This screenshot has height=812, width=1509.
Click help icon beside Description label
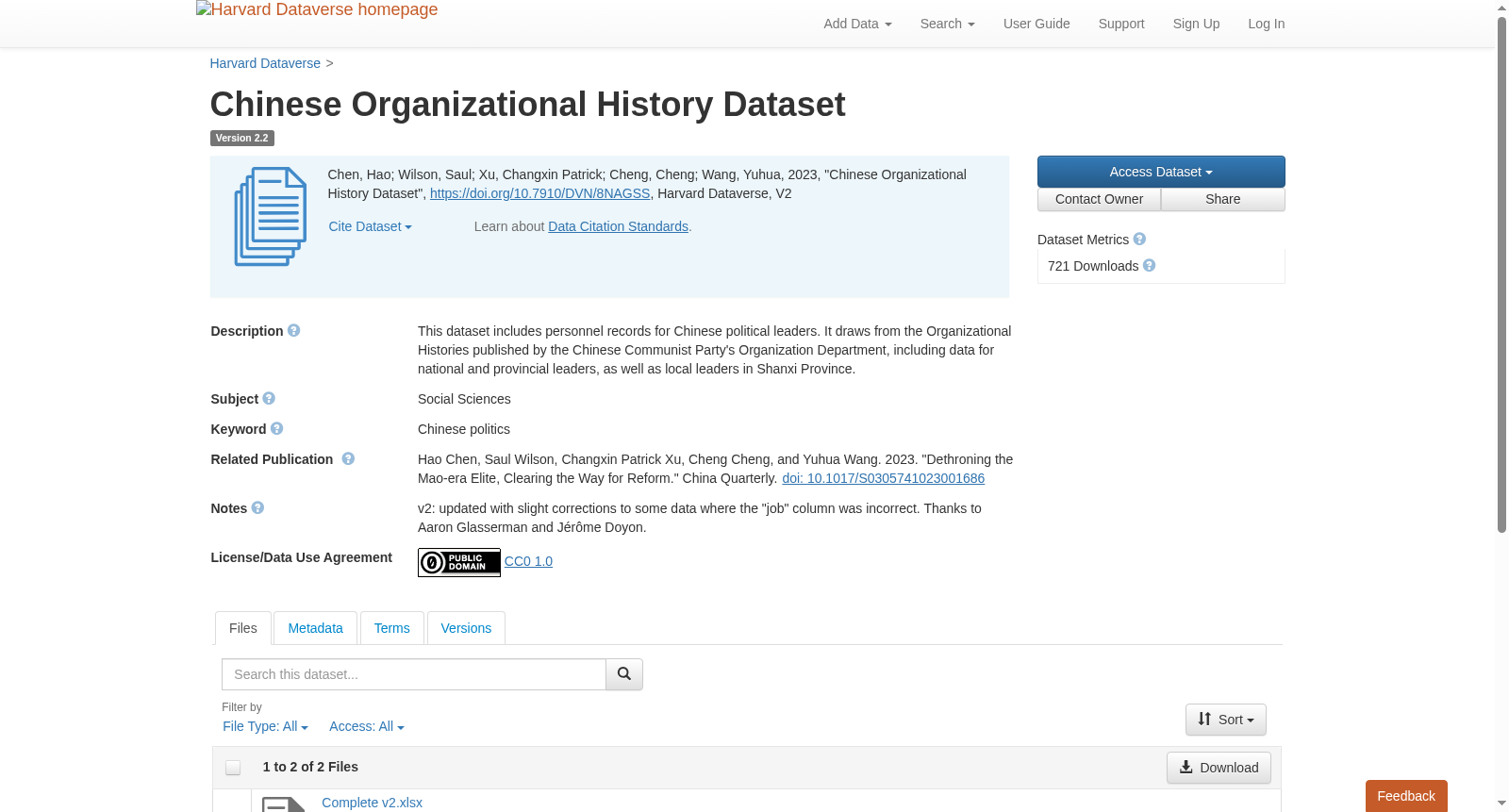(x=294, y=331)
